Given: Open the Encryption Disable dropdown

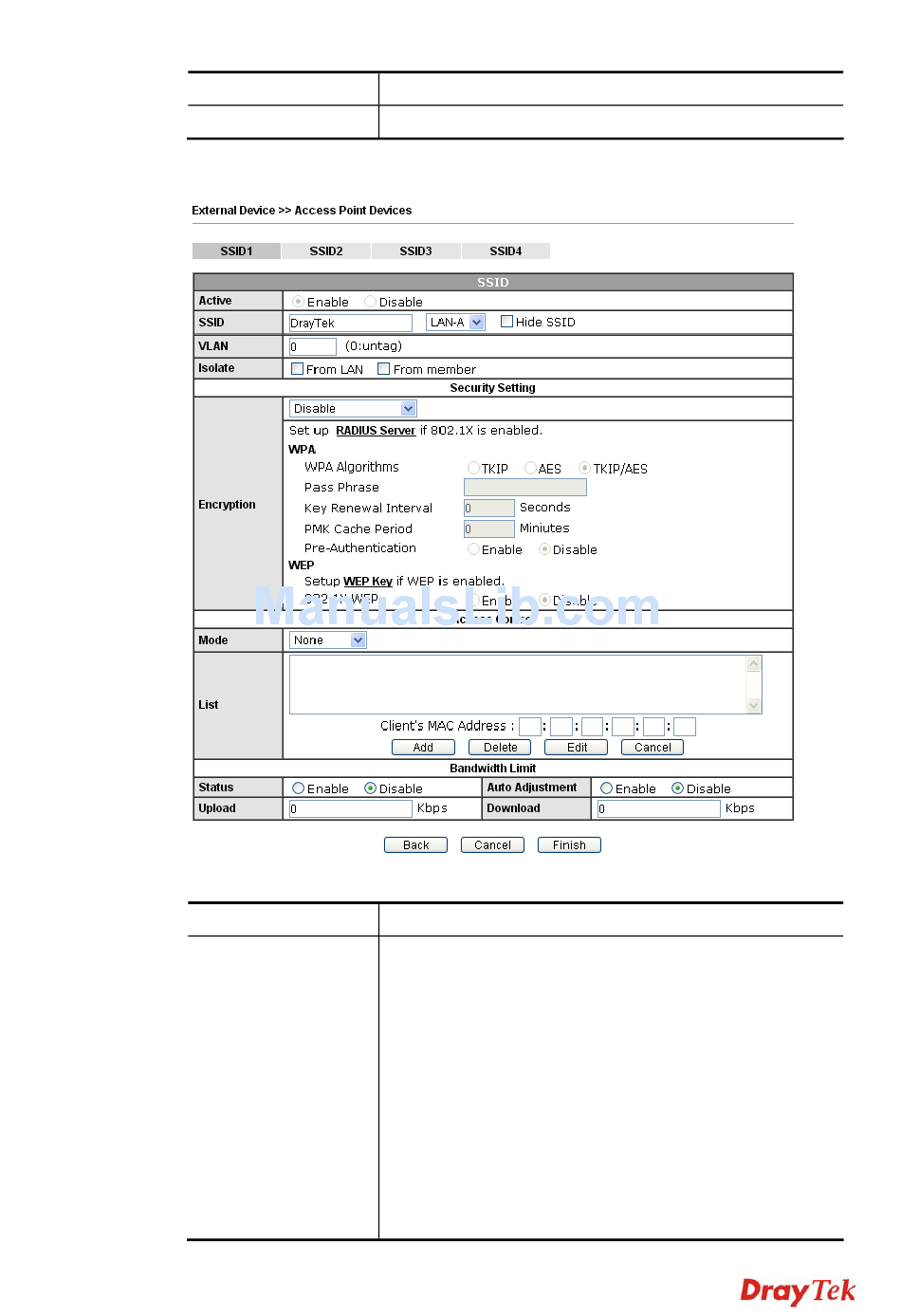Looking at the screenshot, I should (353, 409).
